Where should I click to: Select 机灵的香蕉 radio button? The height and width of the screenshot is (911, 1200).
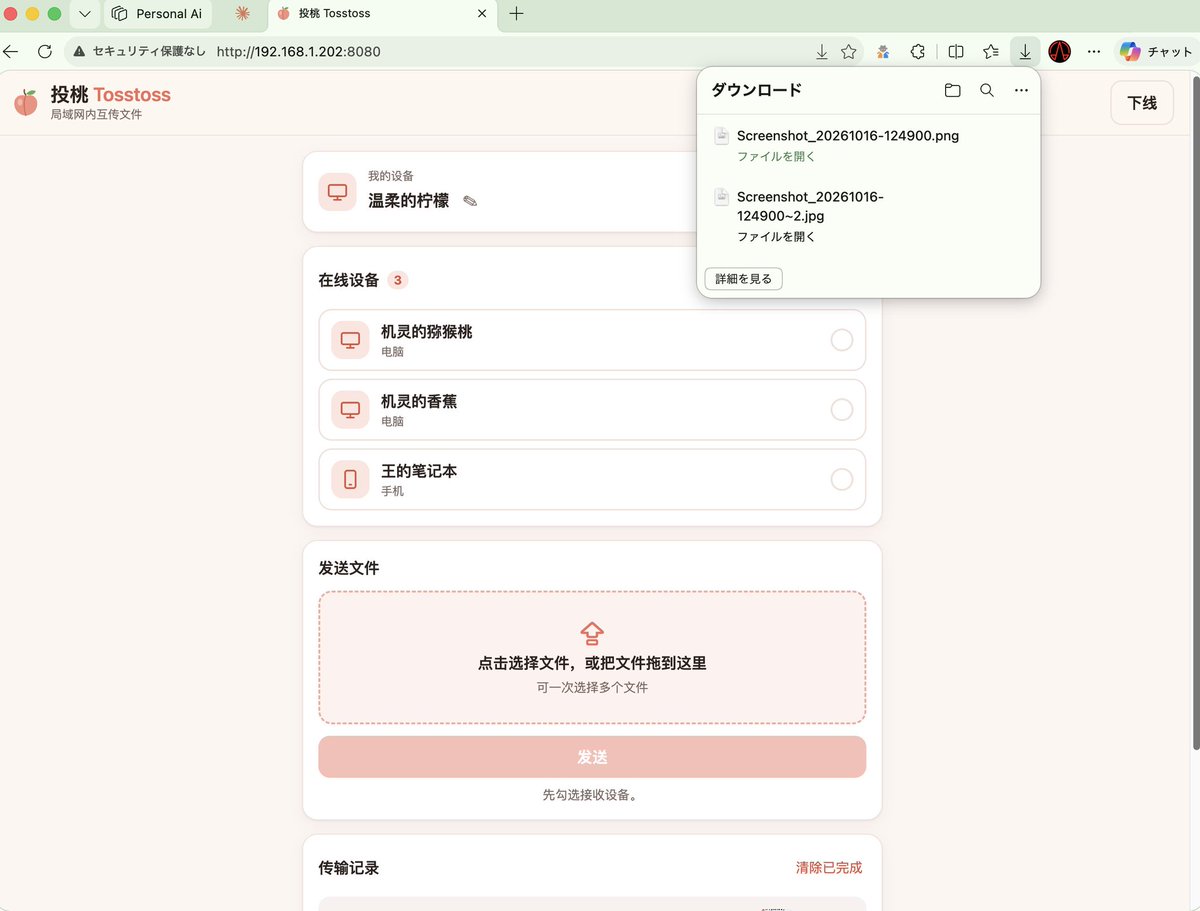coord(842,410)
